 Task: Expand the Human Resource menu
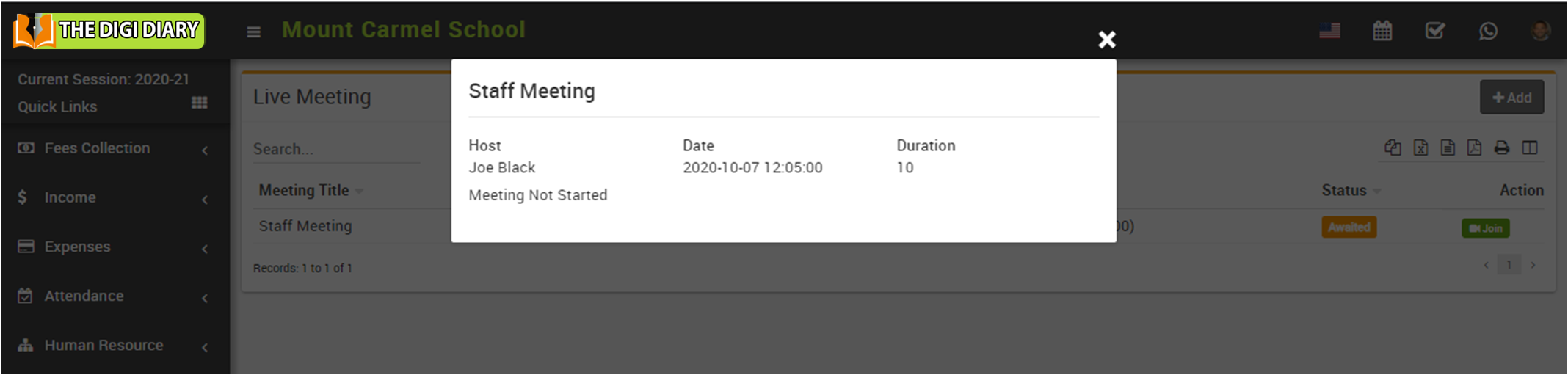(104, 345)
